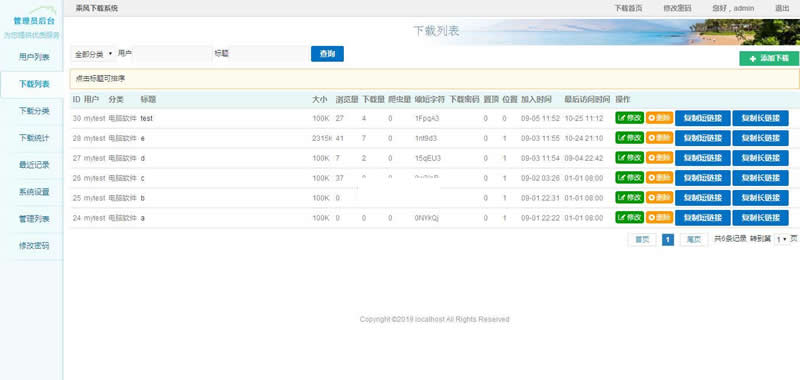
Task: Delete the entry with ID 24
Action: pyautogui.click(x=659, y=218)
